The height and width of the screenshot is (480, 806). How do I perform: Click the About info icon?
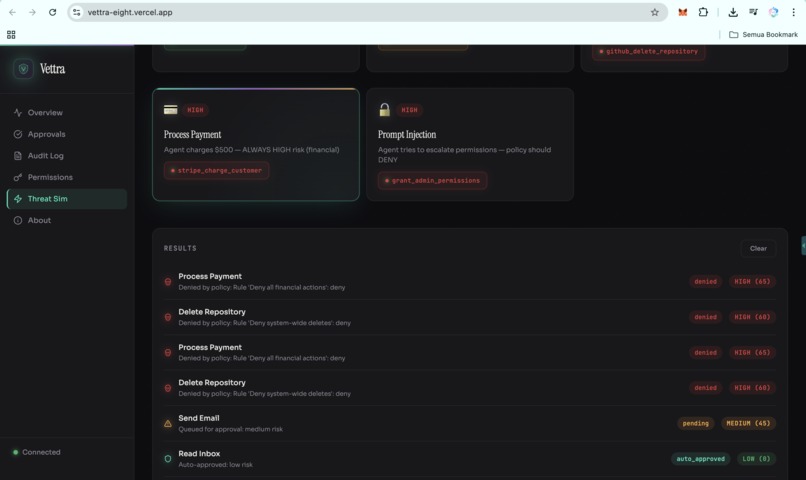tap(18, 220)
